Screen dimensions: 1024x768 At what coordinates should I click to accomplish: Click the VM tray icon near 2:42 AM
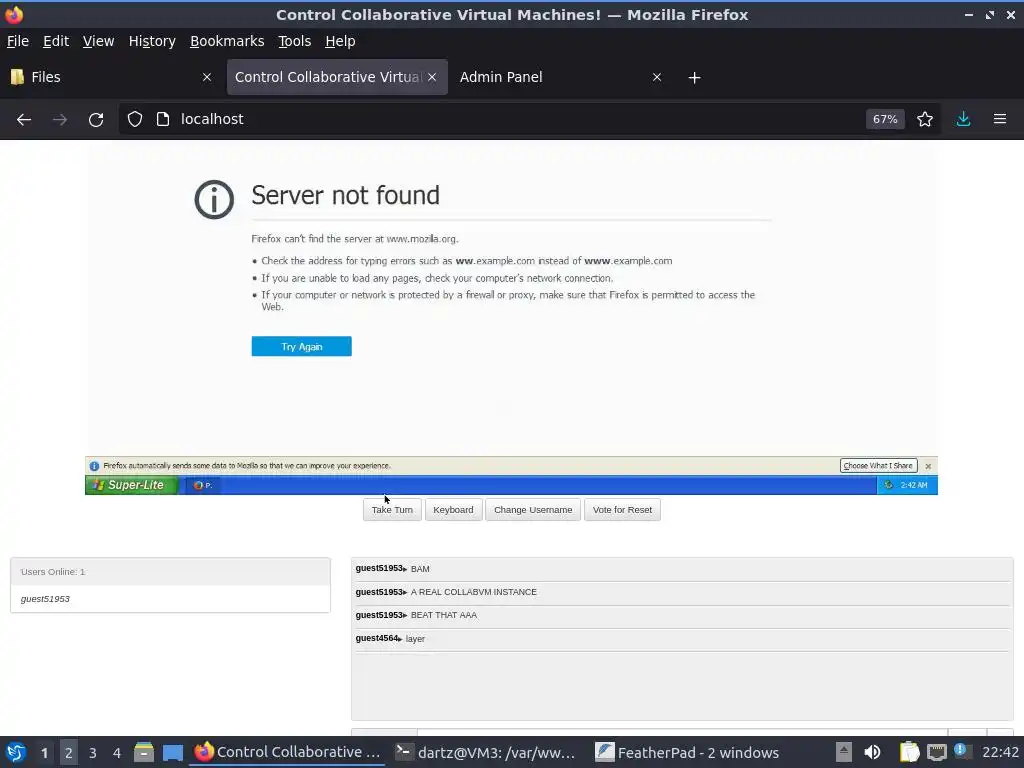tap(889, 485)
